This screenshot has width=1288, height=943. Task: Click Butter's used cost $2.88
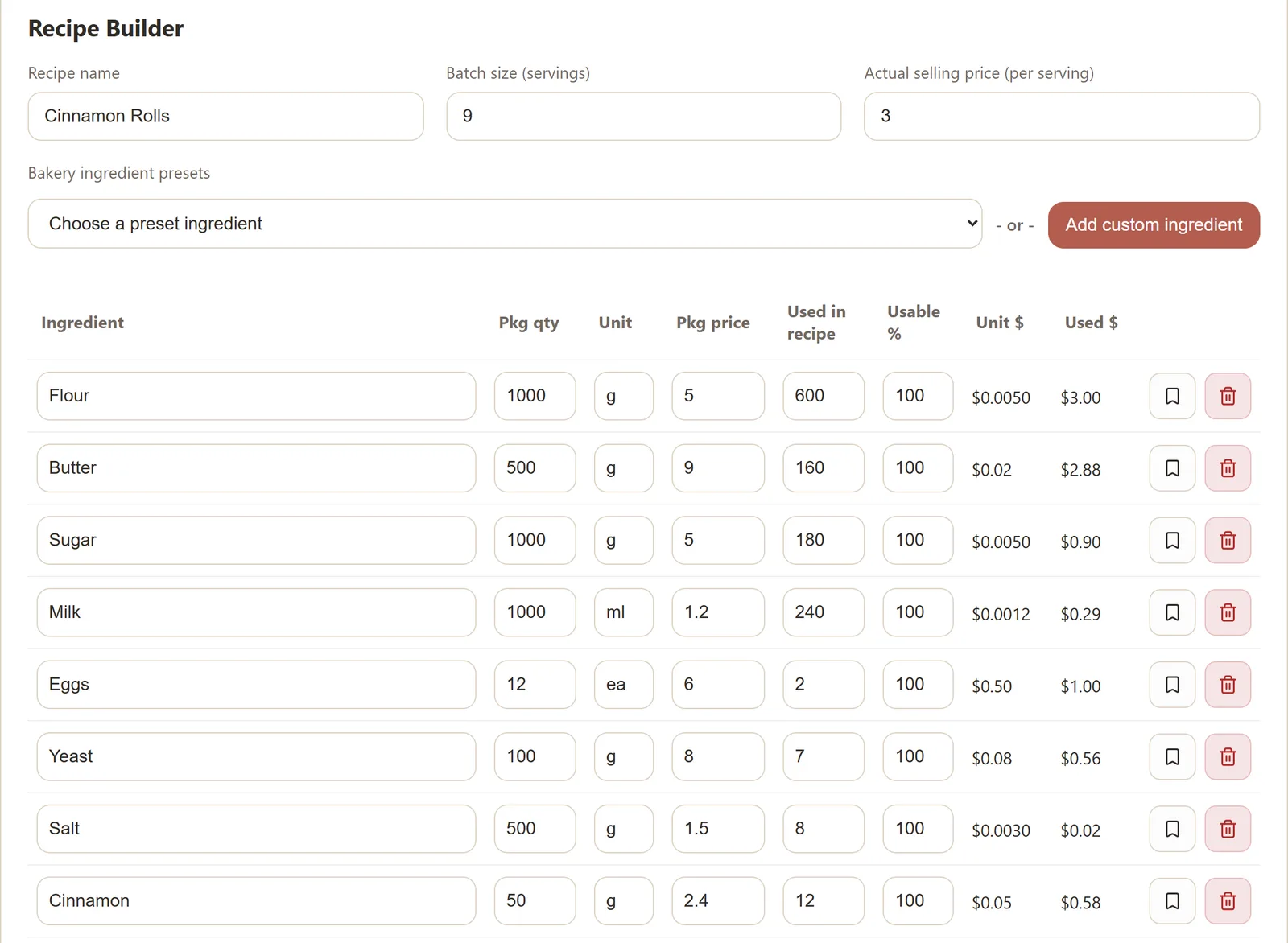1080,470
